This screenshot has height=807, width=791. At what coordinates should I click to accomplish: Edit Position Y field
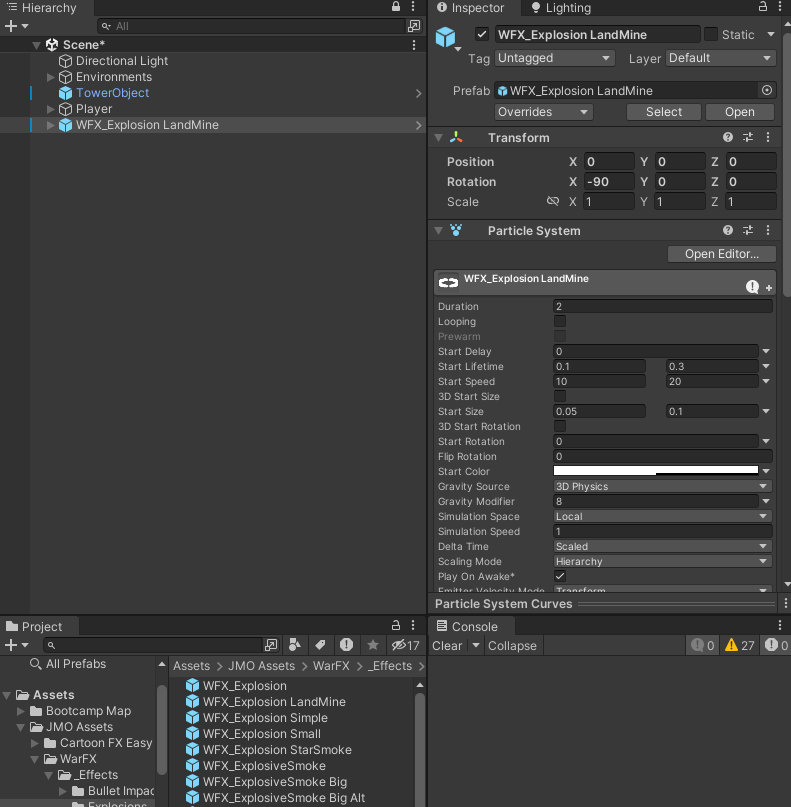point(680,162)
